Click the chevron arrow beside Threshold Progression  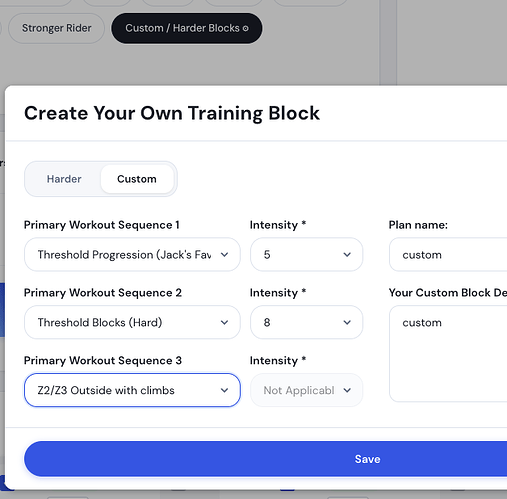coord(225,255)
